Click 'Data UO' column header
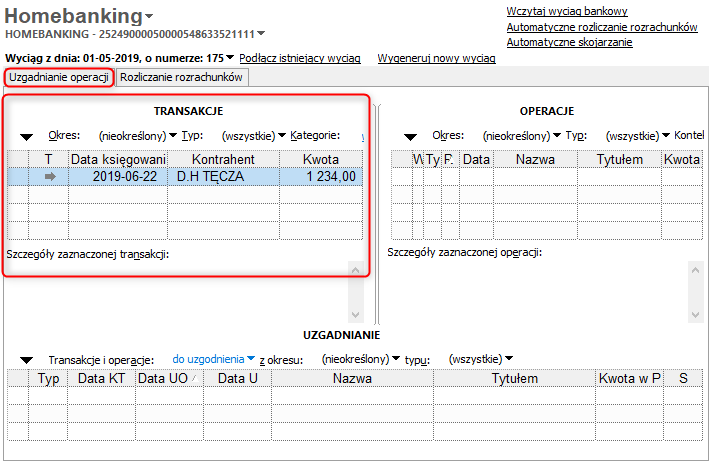 [169, 378]
